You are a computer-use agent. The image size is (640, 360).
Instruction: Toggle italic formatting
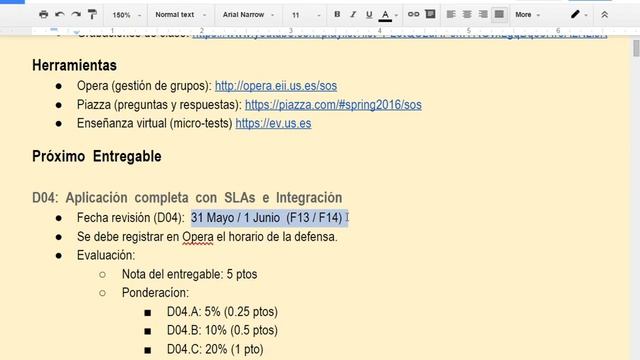point(353,14)
